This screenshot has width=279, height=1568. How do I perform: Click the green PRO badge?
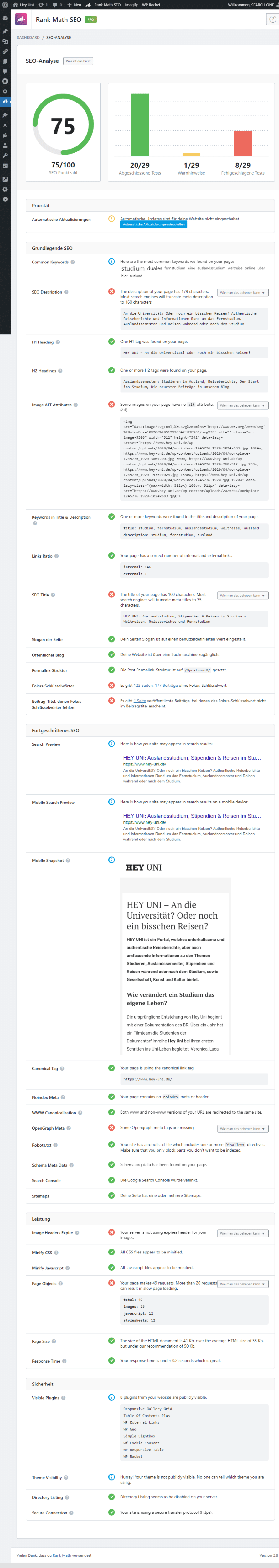(90, 19)
